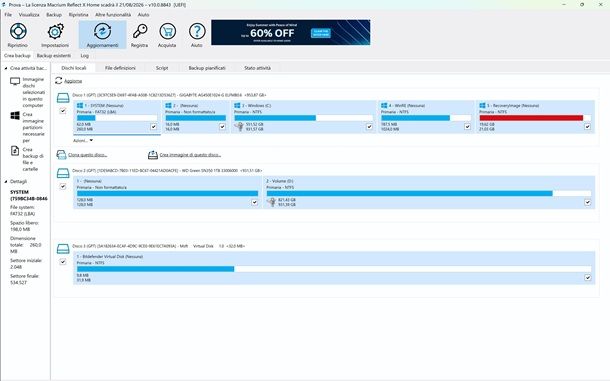Click the Aggiornamenti refresh toolbar icon
The height and width of the screenshot is (381, 610).
pyautogui.click(x=103, y=31)
